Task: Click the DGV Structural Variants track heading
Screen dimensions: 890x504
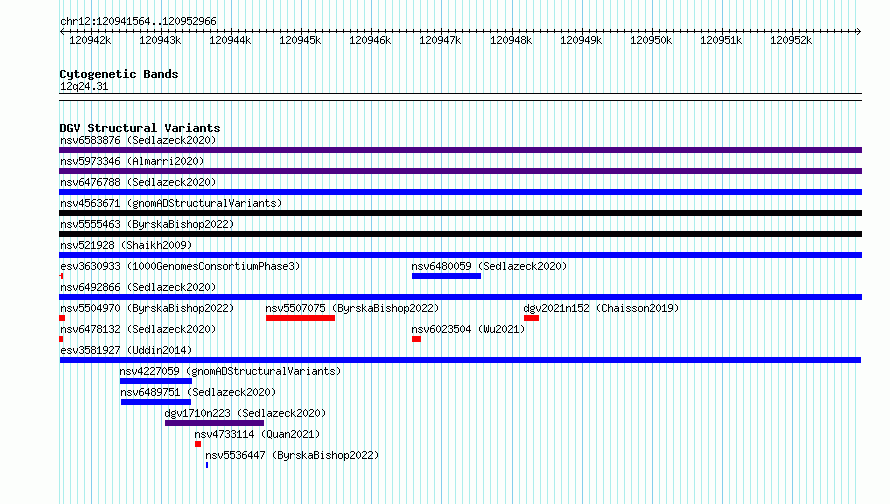Action: coord(140,128)
